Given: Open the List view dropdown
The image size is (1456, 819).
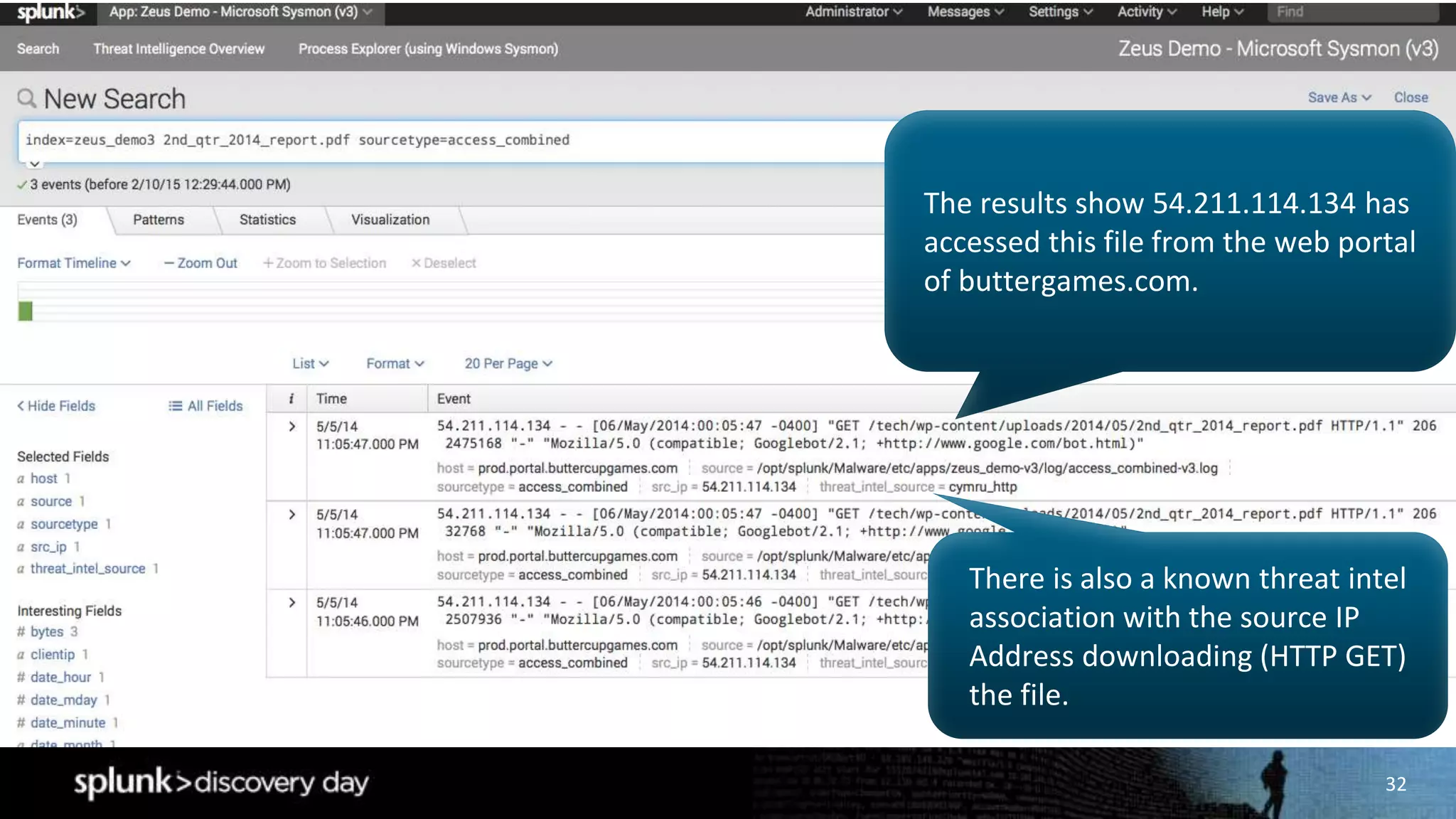Looking at the screenshot, I should click(311, 363).
